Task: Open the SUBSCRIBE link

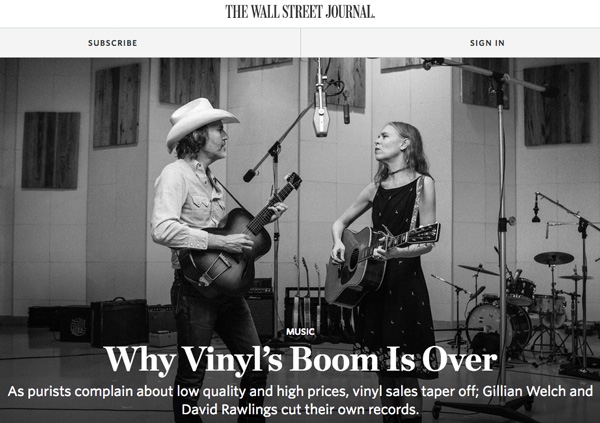Action: 112,43
